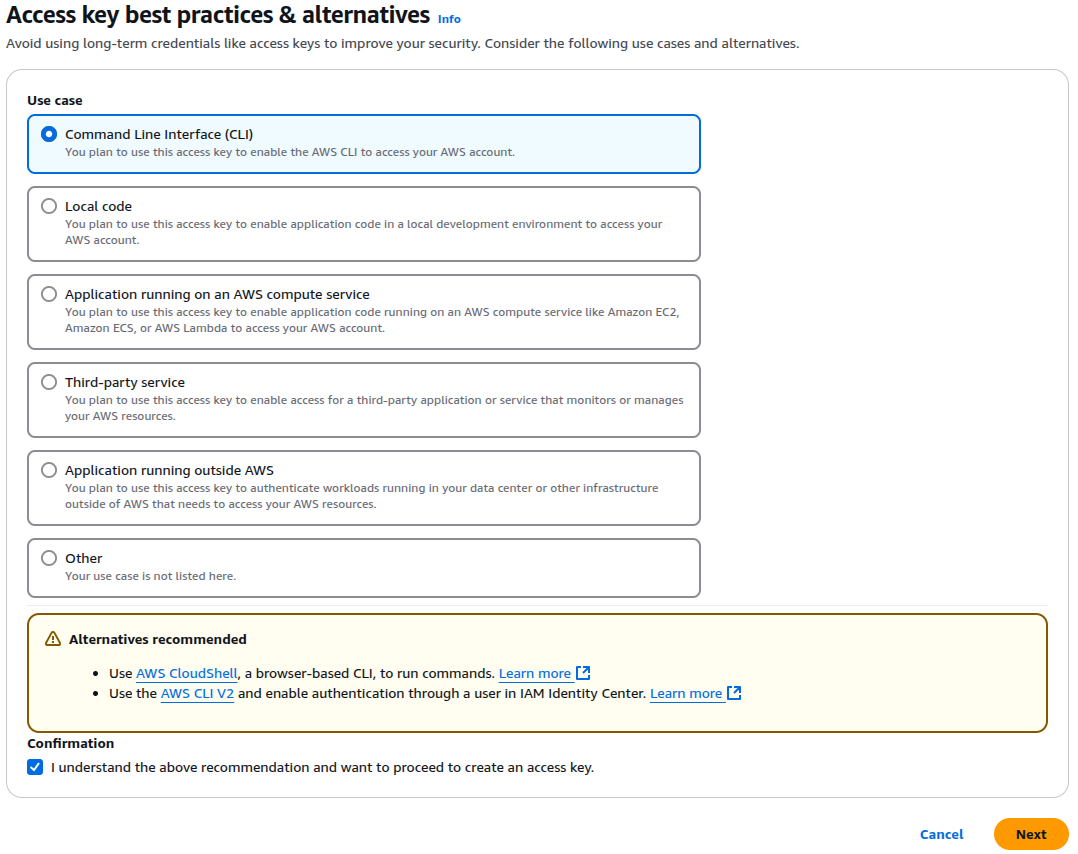Click Learn more for CloudShell

pyautogui.click(x=535, y=673)
